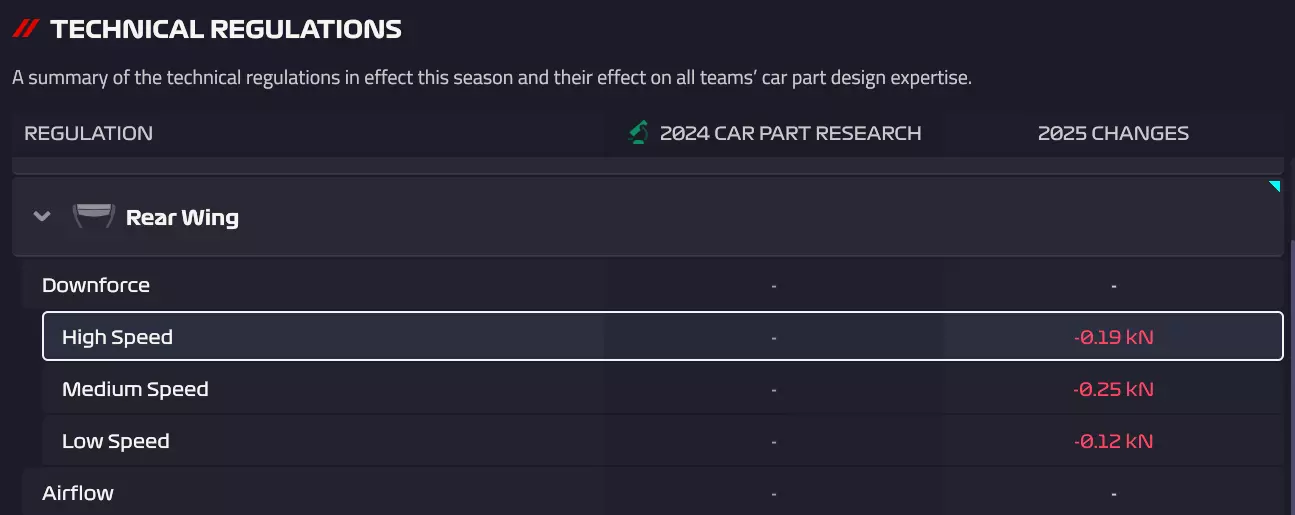Open the Airflow category row
Viewport: 1295px width, 515px height.
point(78,493)
